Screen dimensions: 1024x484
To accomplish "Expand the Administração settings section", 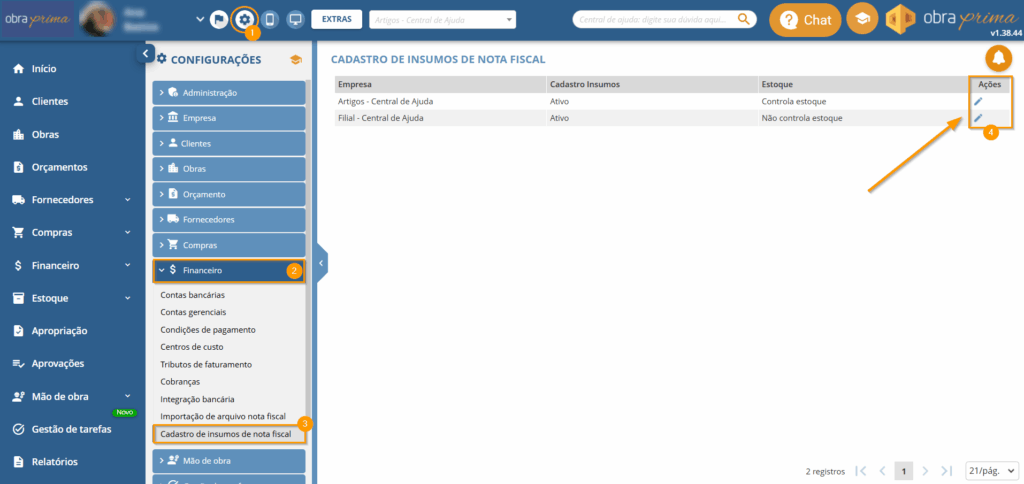I will [229, 93].
